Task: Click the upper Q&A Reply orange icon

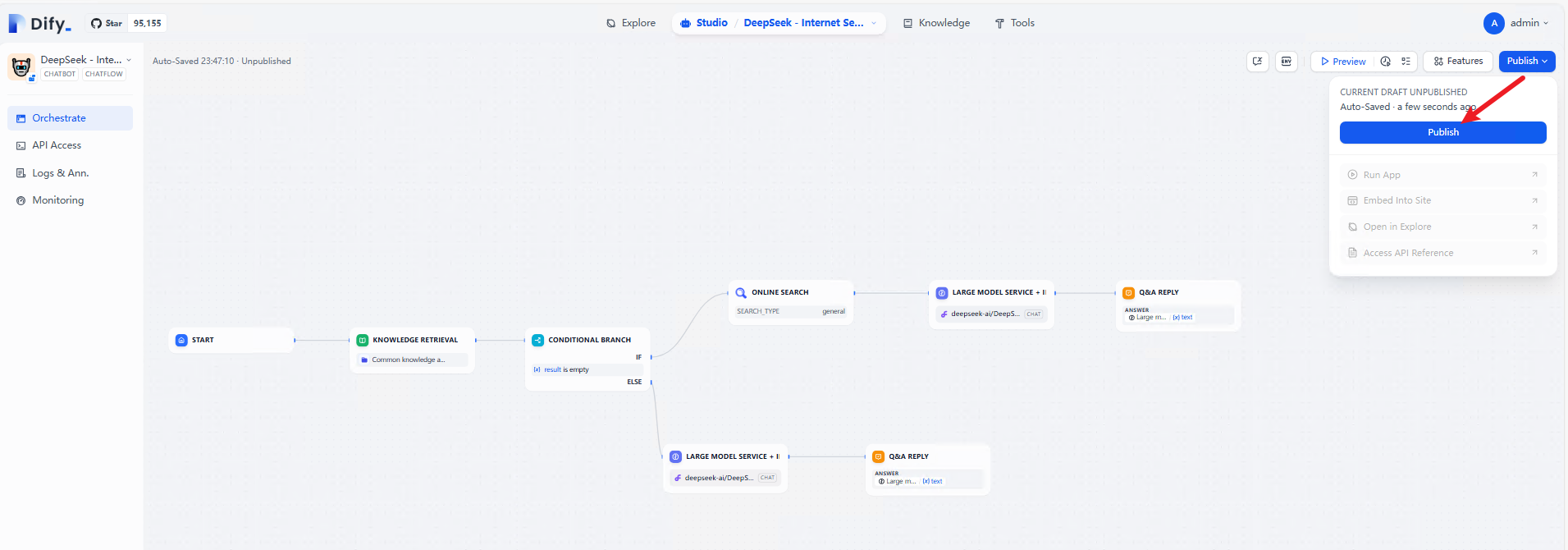Action: pos(1128,292)
